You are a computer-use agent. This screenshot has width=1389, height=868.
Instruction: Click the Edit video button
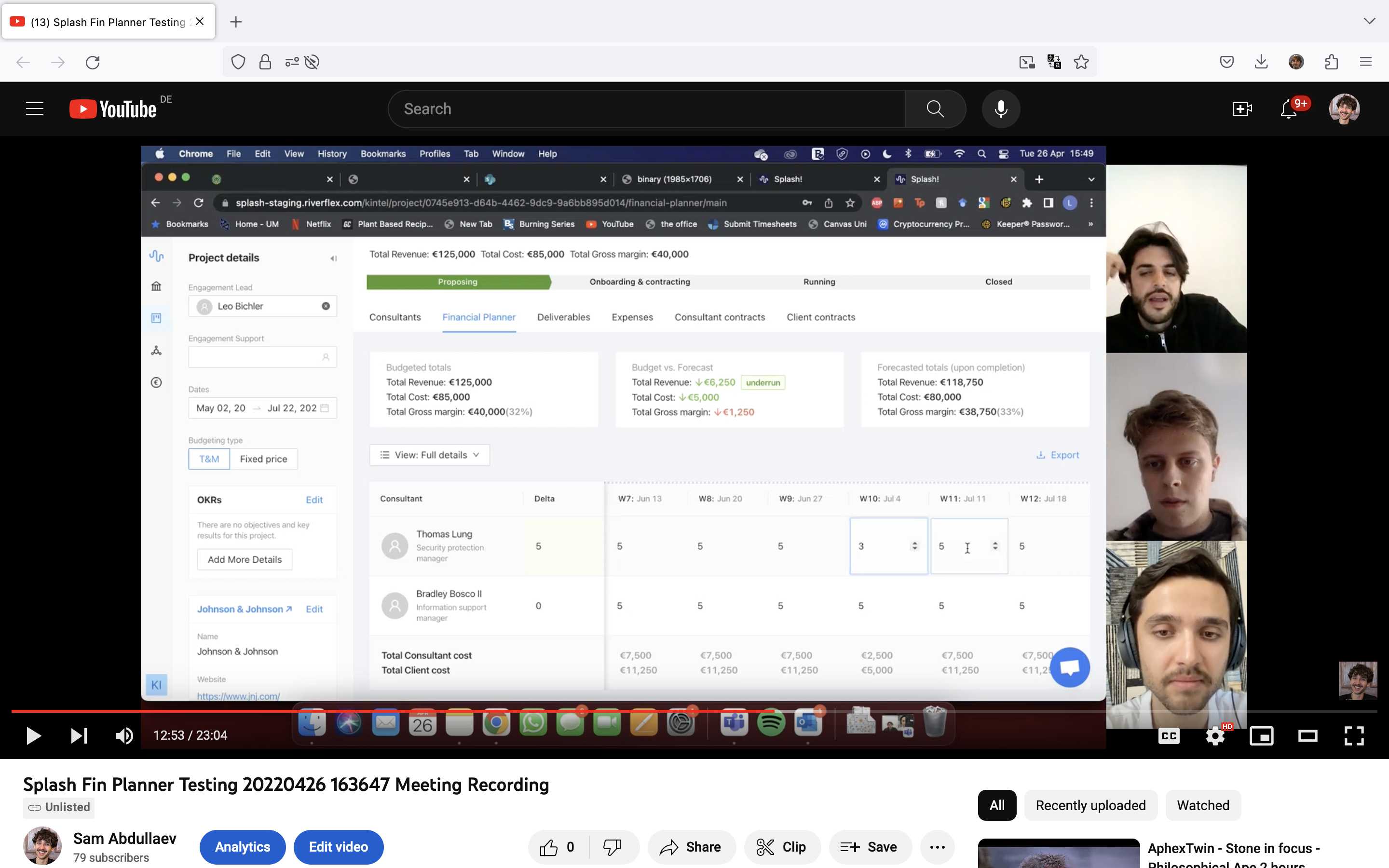(x=338, y=847)
